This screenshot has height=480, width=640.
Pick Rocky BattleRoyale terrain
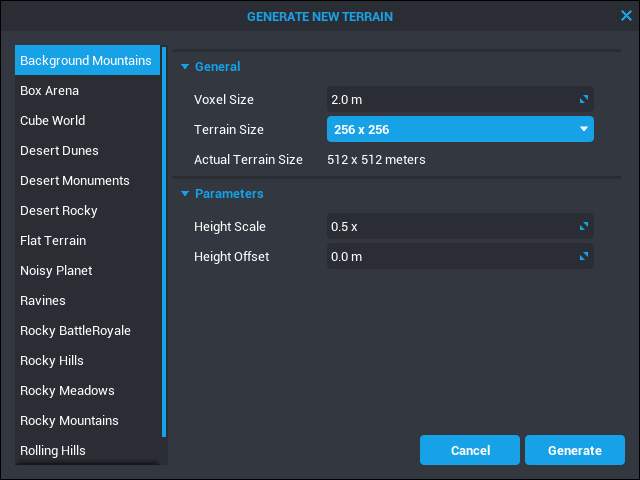pos(75,331)
